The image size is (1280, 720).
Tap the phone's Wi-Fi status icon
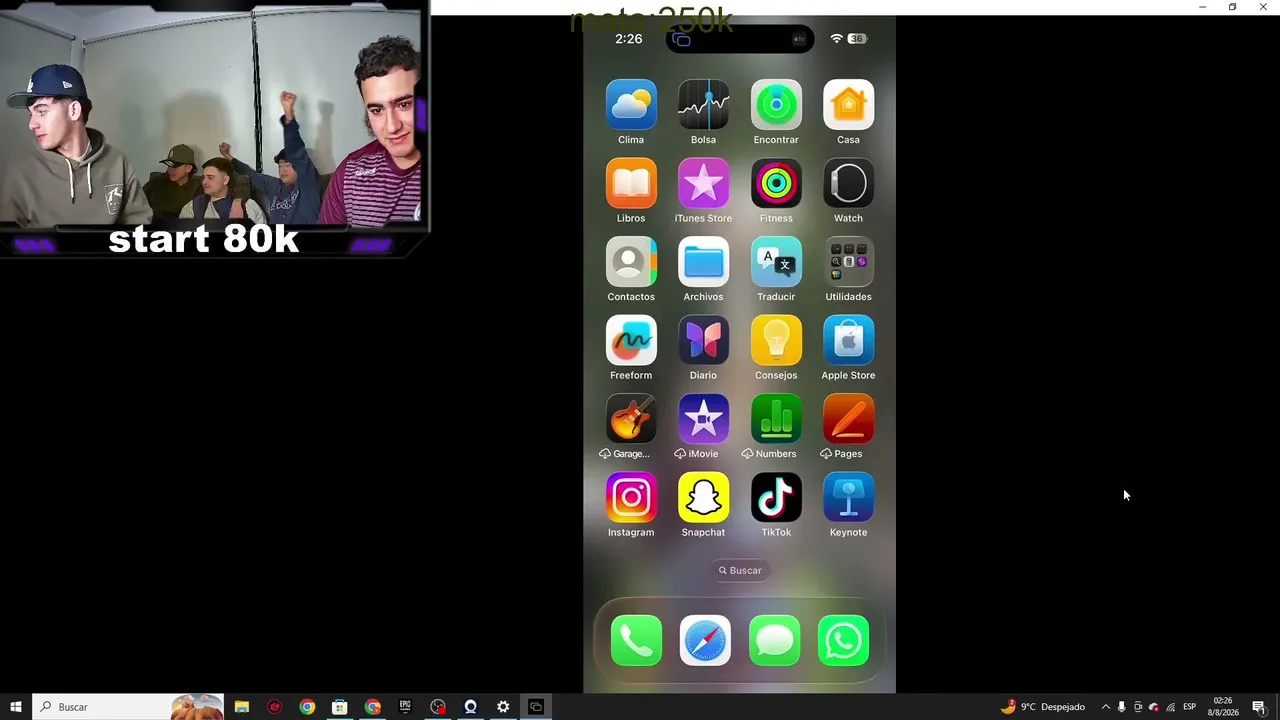836,39
